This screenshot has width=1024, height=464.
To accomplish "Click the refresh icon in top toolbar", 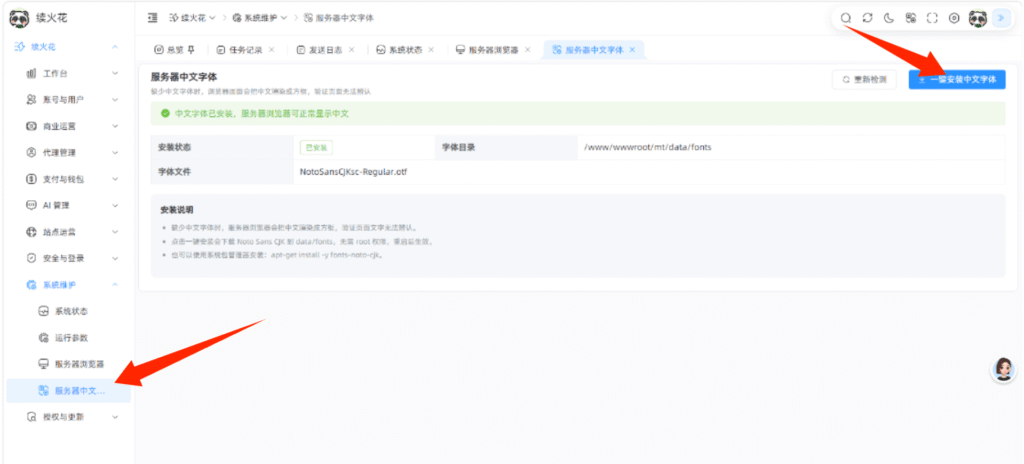I will click(867, 18).
